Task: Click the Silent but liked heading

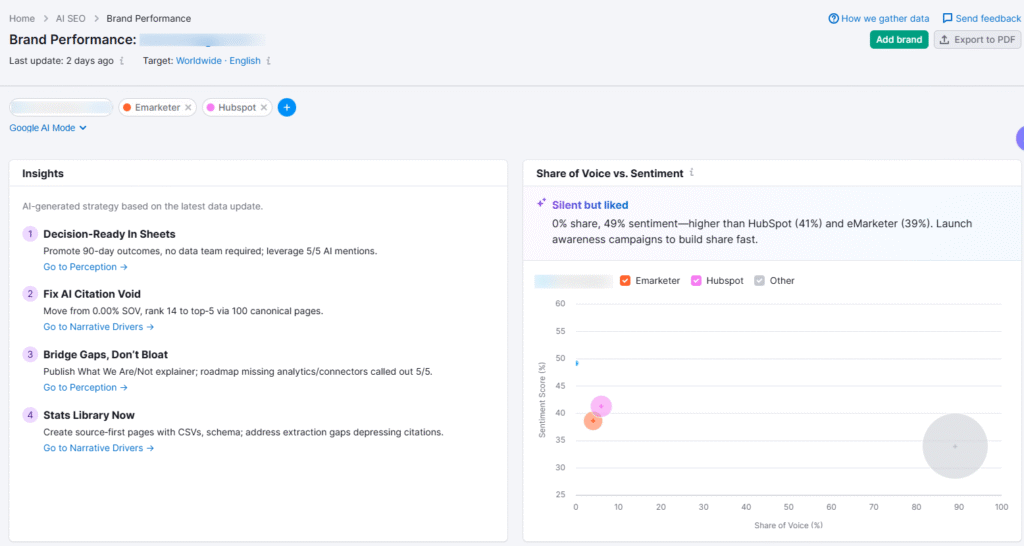Action: (x=590, y=205)
